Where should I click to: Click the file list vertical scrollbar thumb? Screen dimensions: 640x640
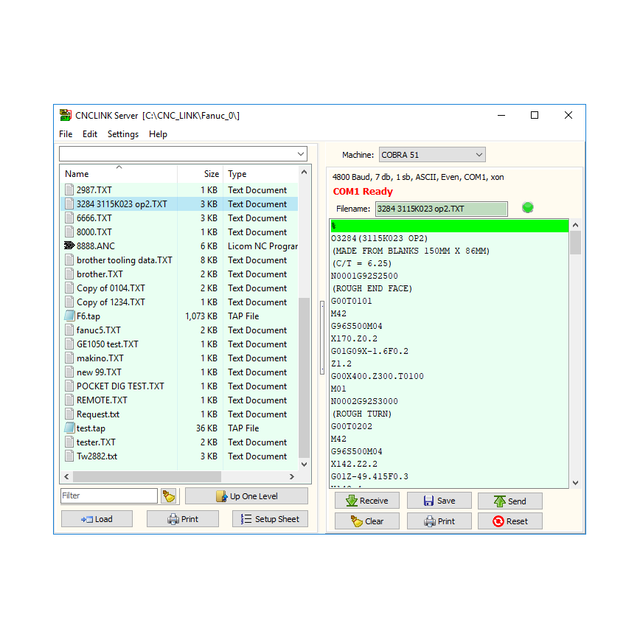304,378
